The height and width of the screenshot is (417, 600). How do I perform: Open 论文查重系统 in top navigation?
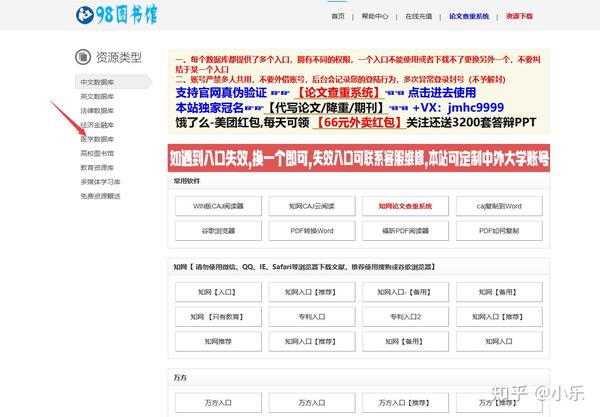[x=469, y=16]
